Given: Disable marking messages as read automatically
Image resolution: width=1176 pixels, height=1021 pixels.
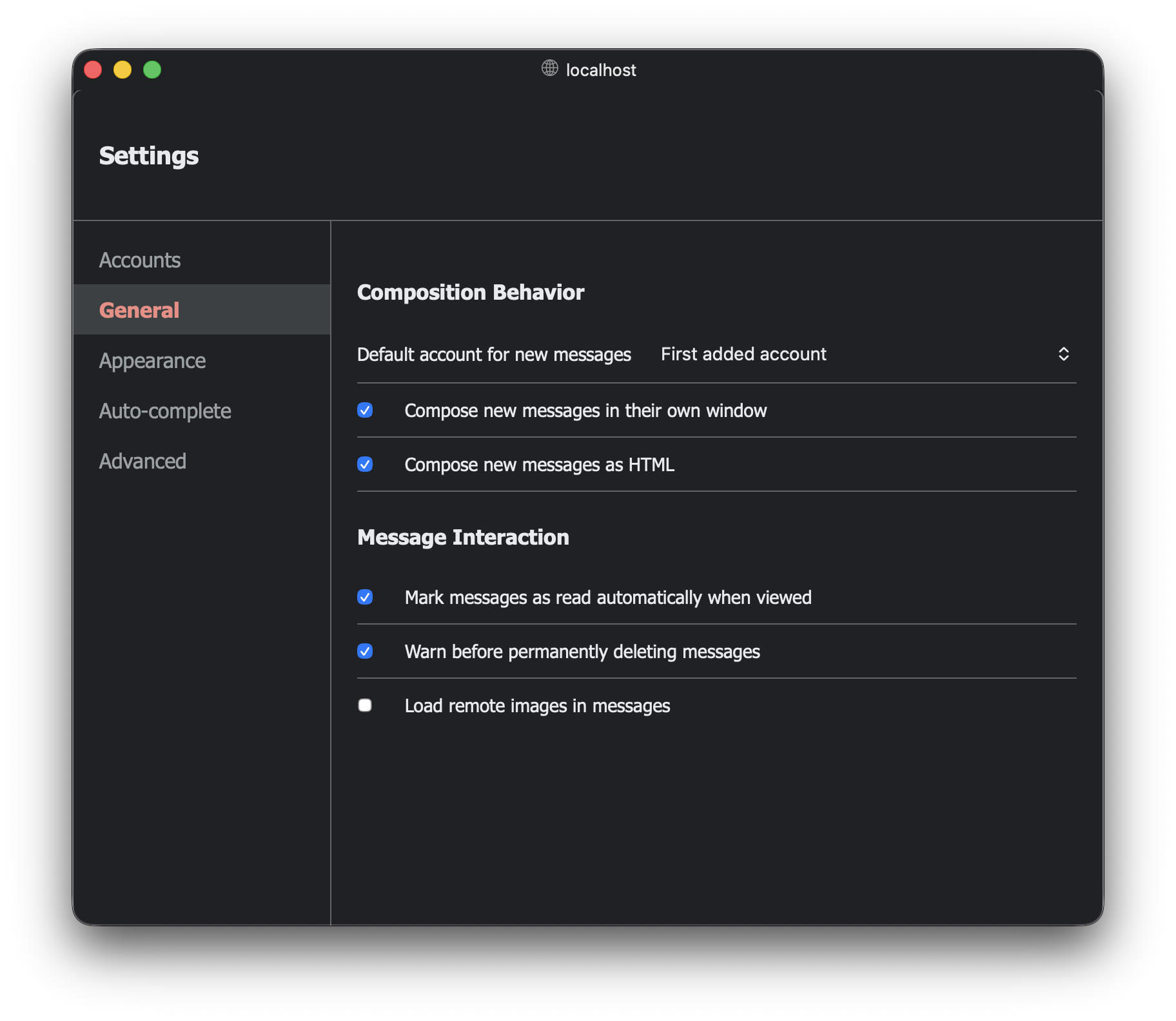Looking at the screenshot, I should coord(365,598).
